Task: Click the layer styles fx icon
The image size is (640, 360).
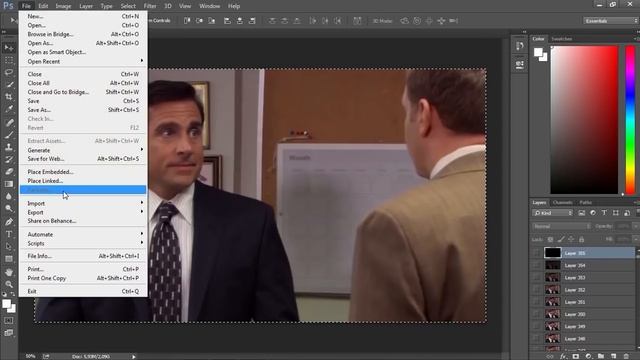Action: pos(563,356)
